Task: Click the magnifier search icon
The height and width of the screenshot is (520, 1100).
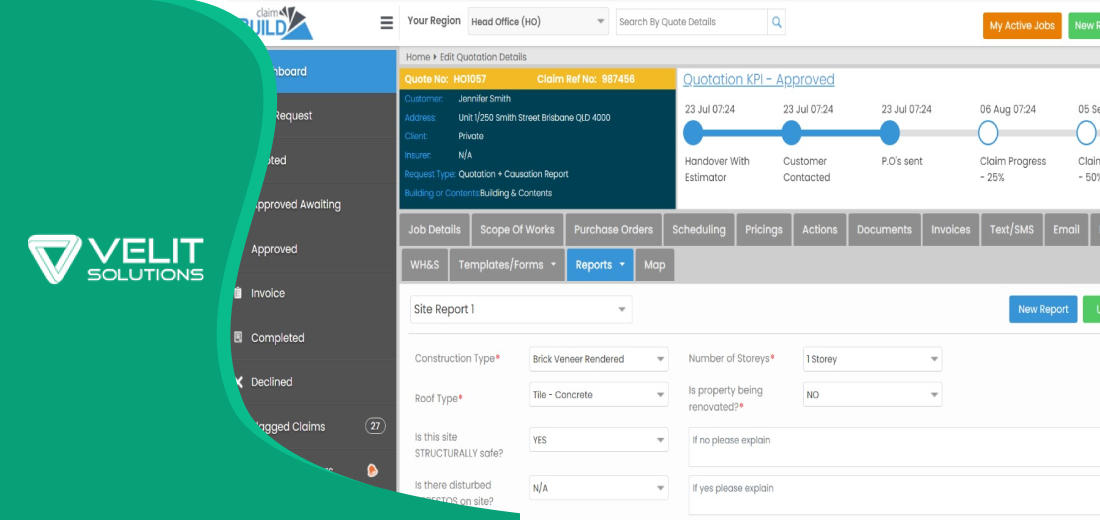Action: tap(777, 22)
